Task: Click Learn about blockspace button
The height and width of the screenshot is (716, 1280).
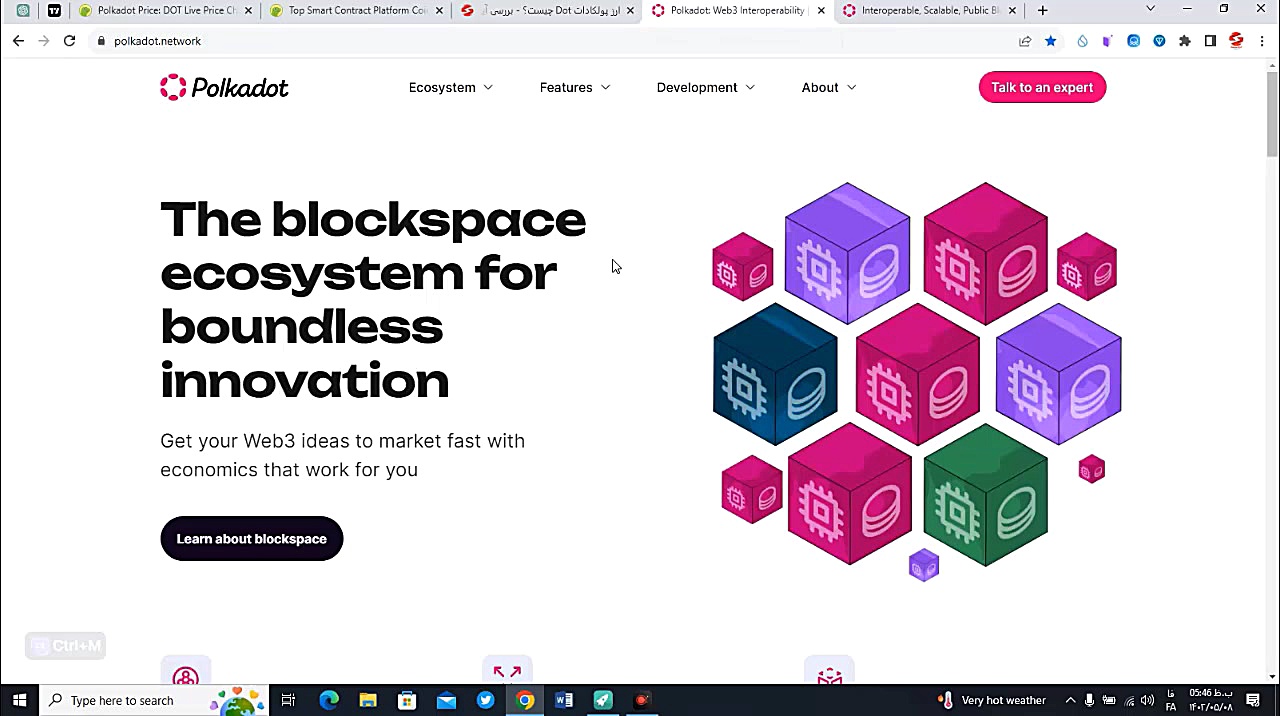Action: (251, 539)
